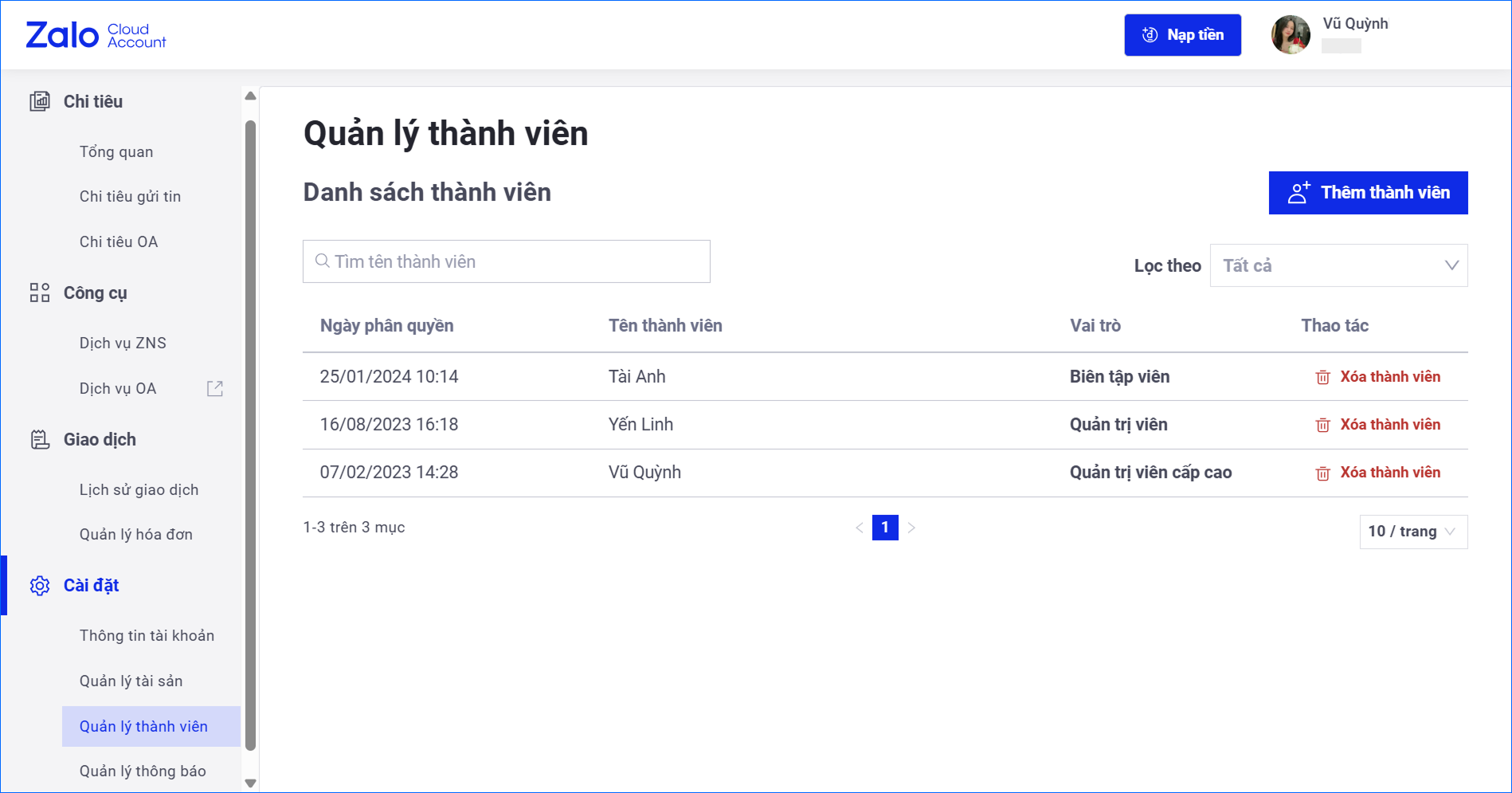Go to next page arrow
Viewport: 1512px width, 793px height.
pyautogui.click(x=911, y=528)
